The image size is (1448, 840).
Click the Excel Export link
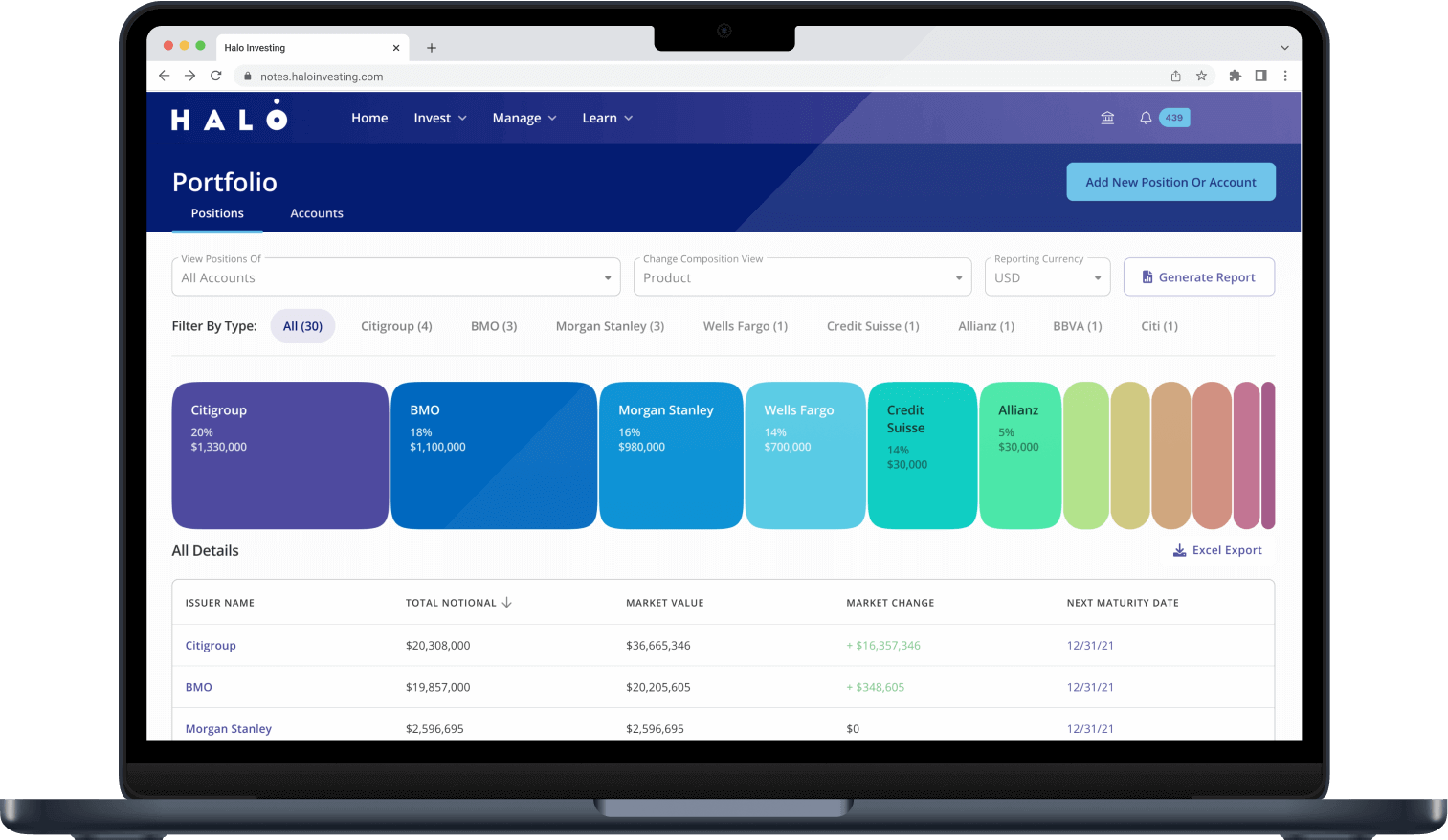[1217, 550]
